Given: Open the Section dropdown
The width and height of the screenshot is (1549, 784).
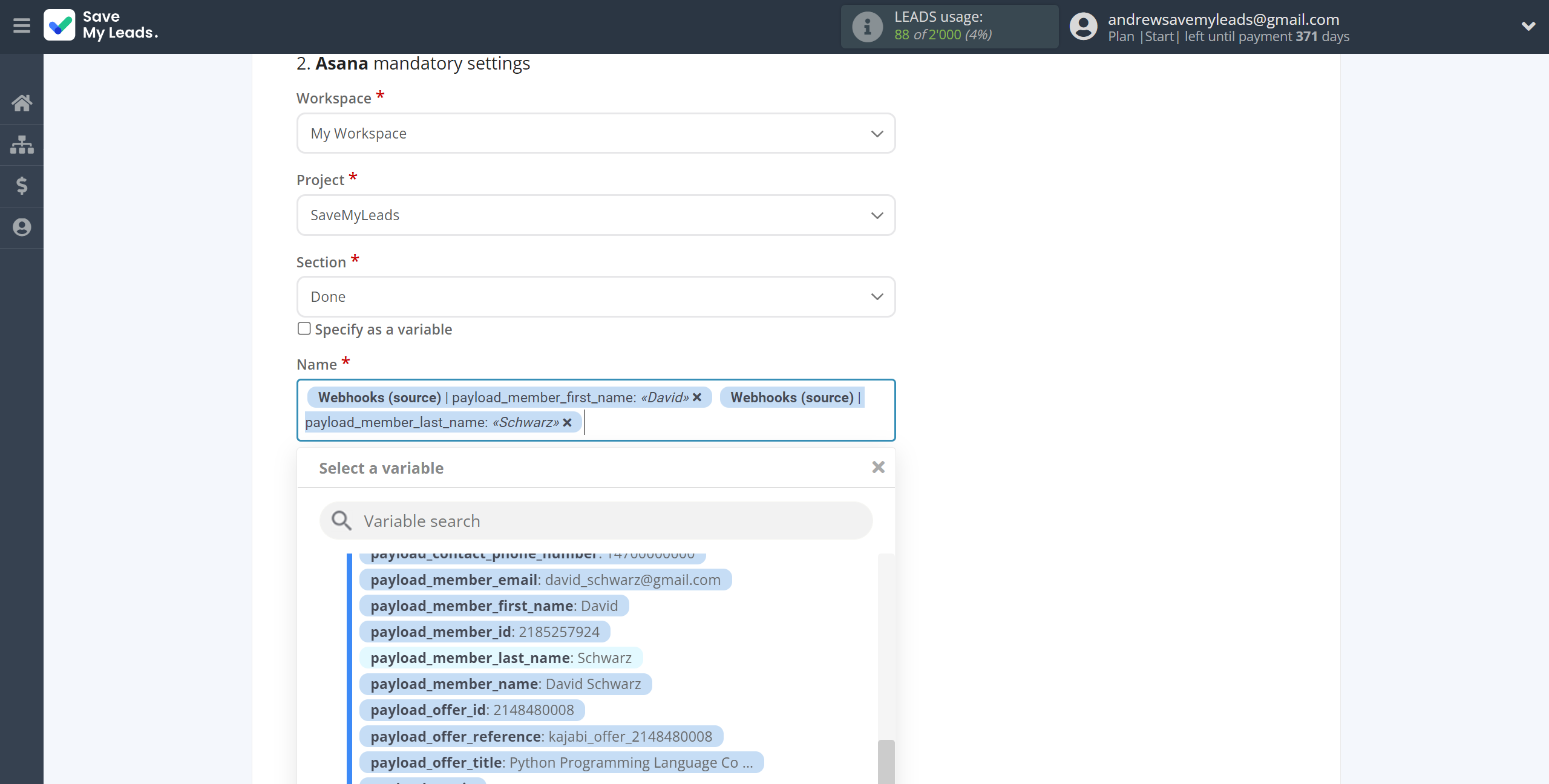Looking at the screenshot, I should (x=596, y=296).
